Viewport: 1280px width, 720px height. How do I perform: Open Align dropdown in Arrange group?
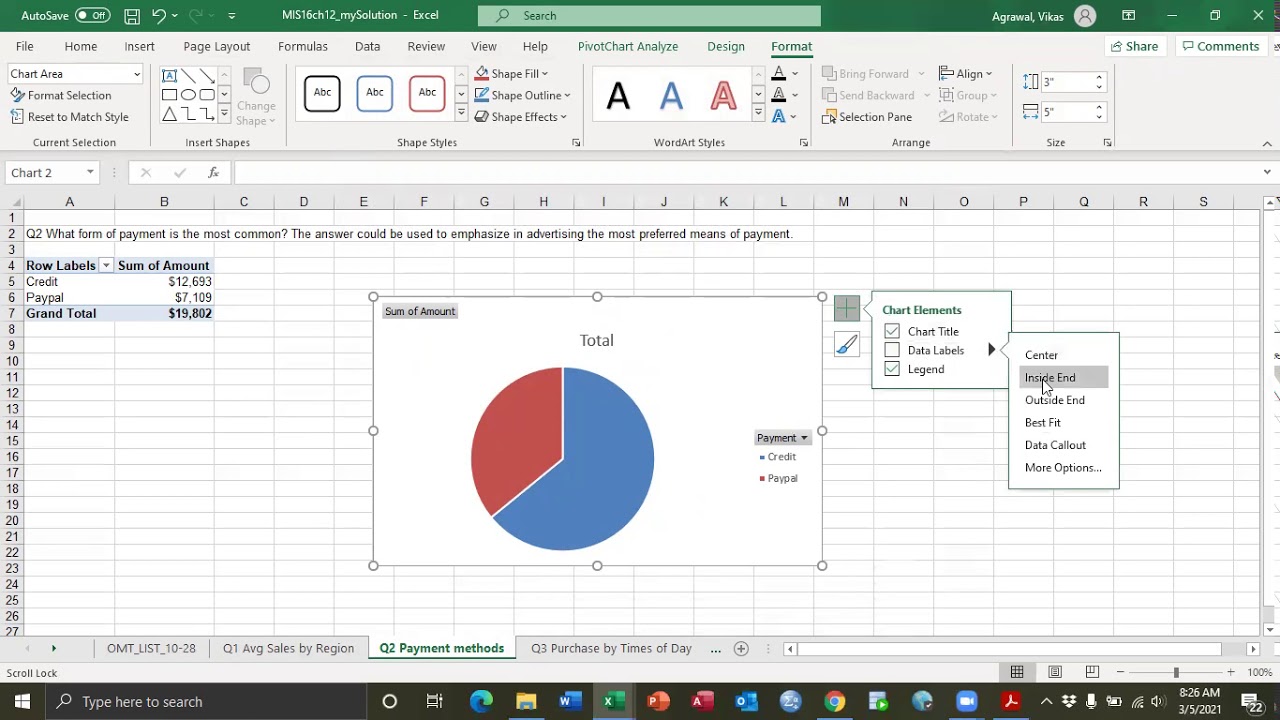966,74
